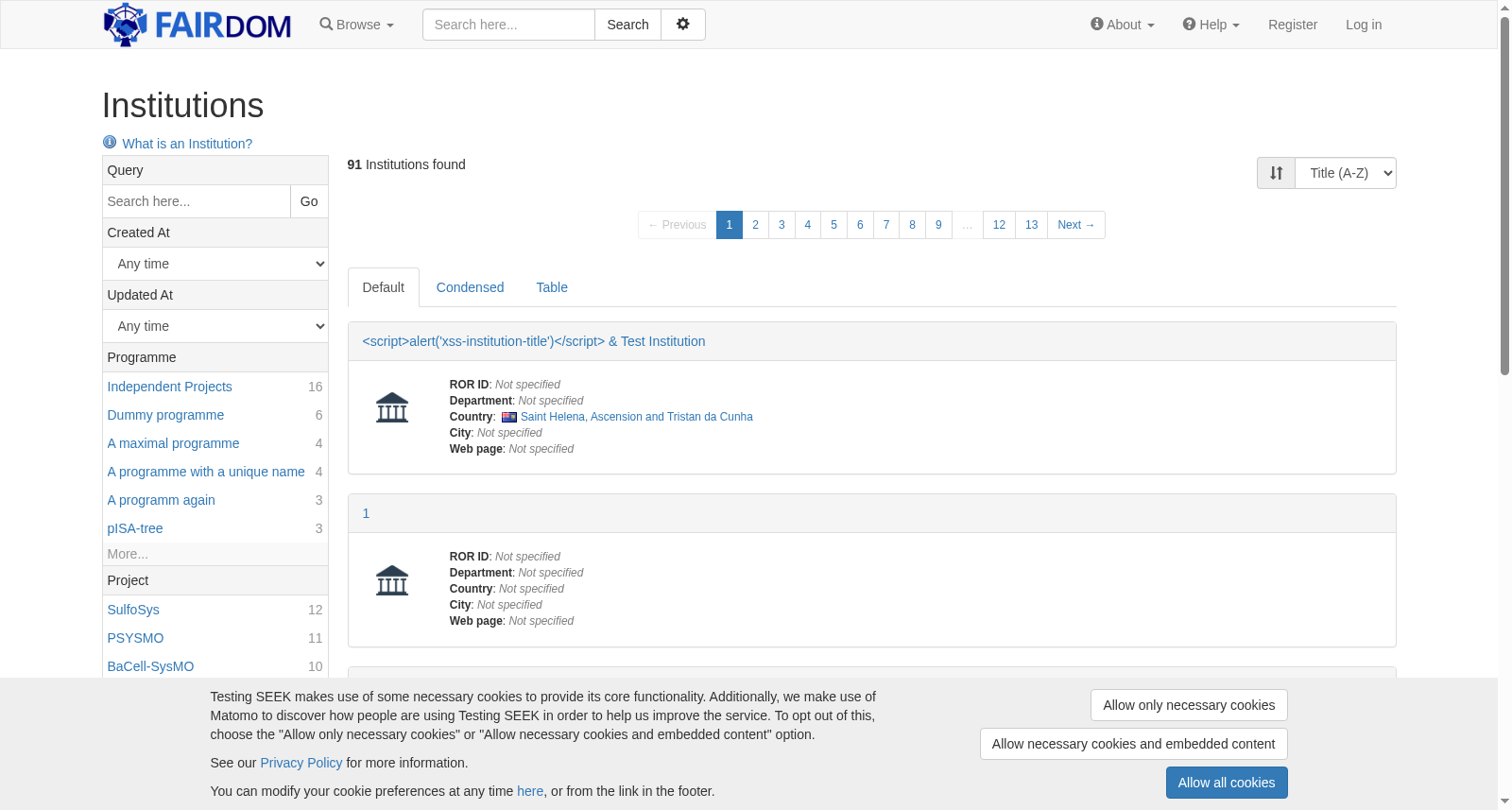1512x810 pixels.
Task: Click the institution icon for XSS Test Institution
Action: 392,408
